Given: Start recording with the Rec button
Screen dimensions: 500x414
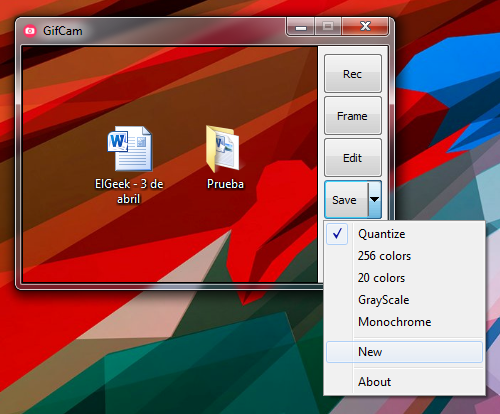Looking at the screenshot, I should (x=353, y=74).
